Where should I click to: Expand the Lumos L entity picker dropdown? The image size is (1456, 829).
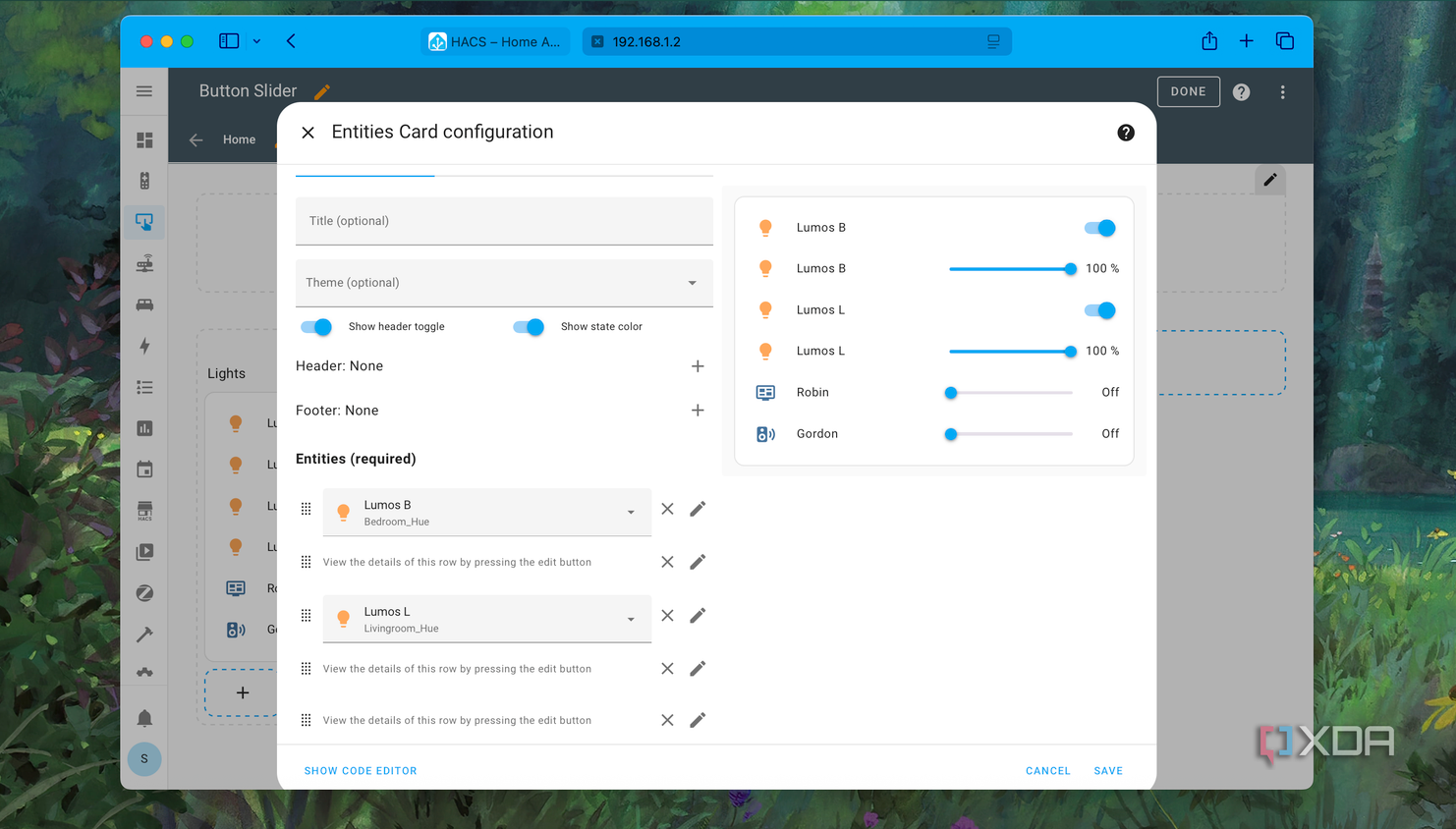point(631,619)
